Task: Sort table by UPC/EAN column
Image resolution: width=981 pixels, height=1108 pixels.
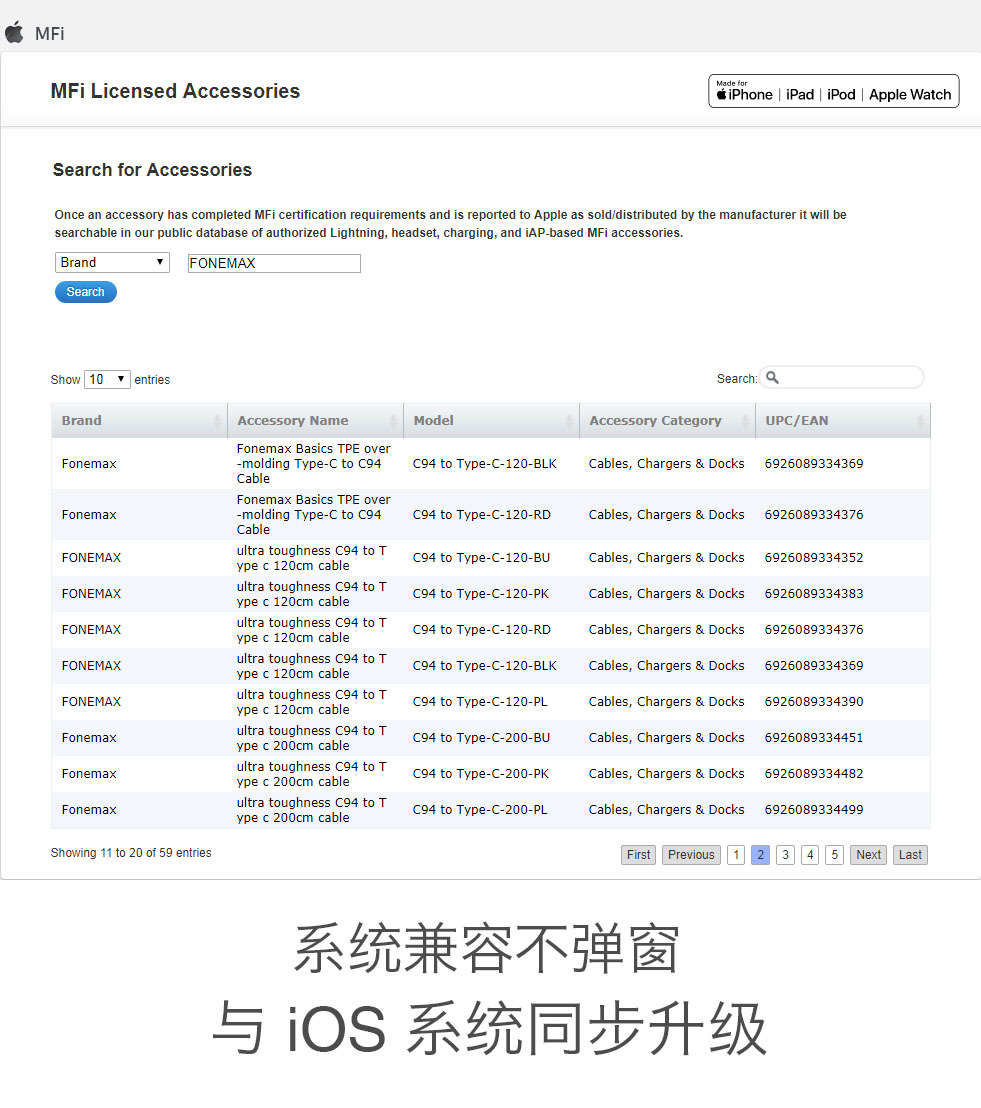Action: pyautogui.click(x=843, y=420)
